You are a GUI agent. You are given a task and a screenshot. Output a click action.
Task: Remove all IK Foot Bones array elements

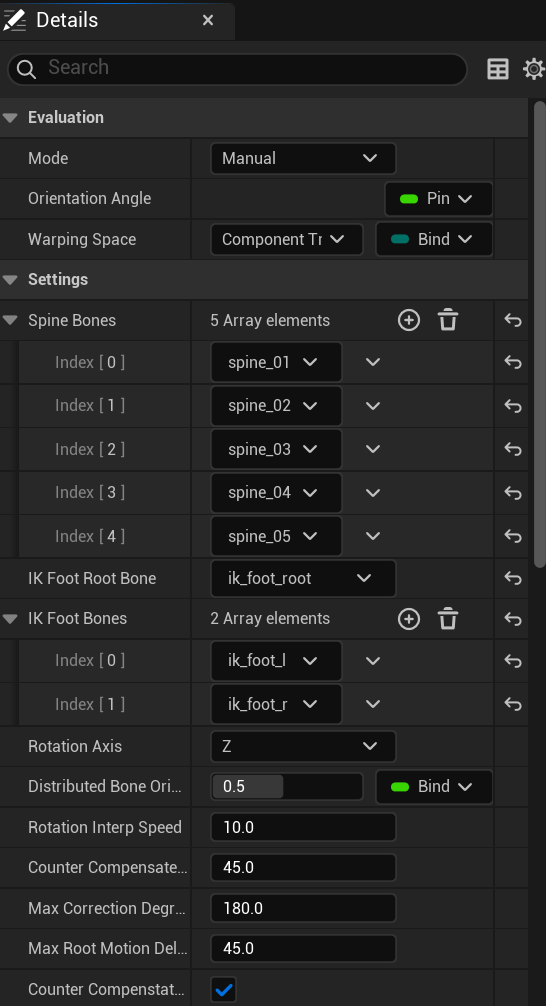coord(448,618)
